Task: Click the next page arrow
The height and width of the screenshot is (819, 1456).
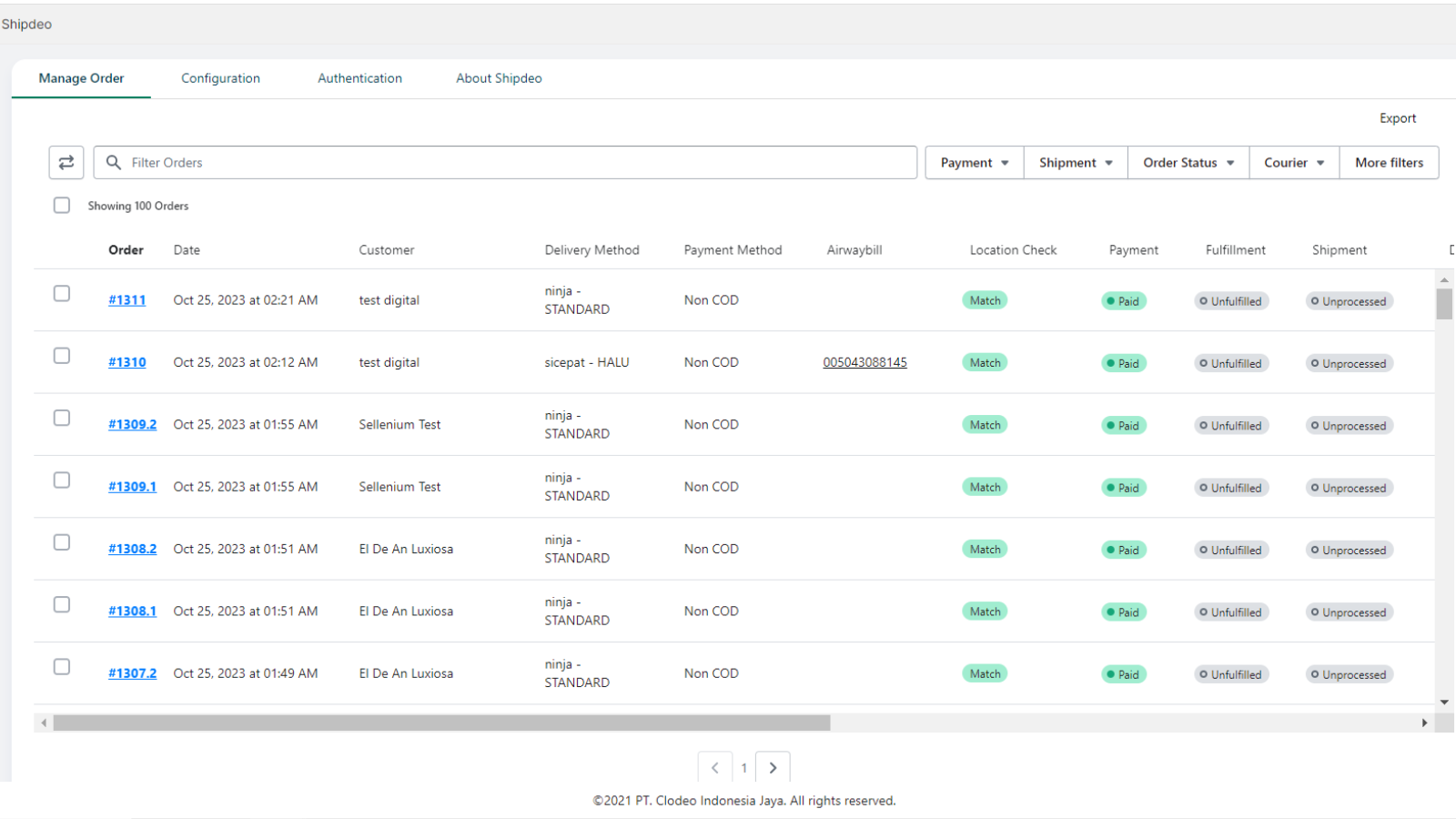Action: [773, 767]
